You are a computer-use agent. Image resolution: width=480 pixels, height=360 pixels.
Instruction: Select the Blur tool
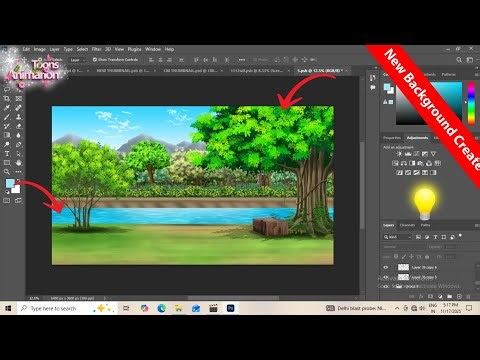click(x=19, y=135)
